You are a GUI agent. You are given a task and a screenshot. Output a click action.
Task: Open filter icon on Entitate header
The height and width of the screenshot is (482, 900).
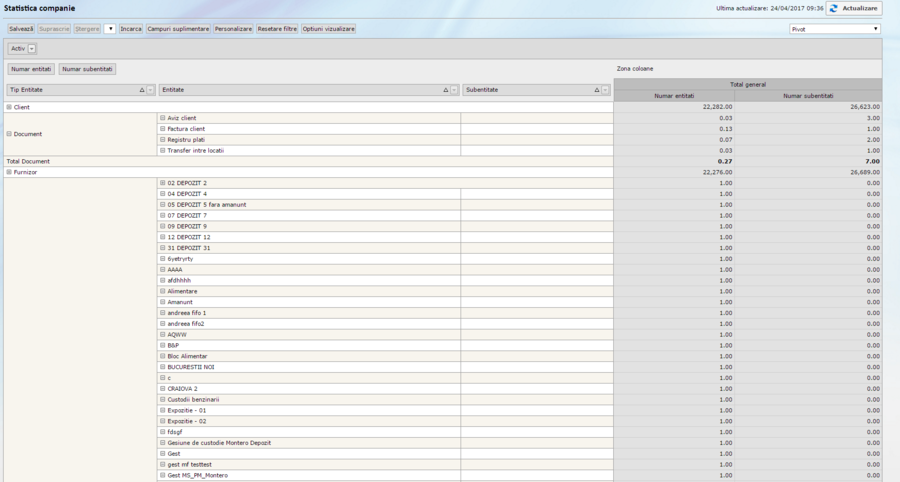tap(454, 90)
